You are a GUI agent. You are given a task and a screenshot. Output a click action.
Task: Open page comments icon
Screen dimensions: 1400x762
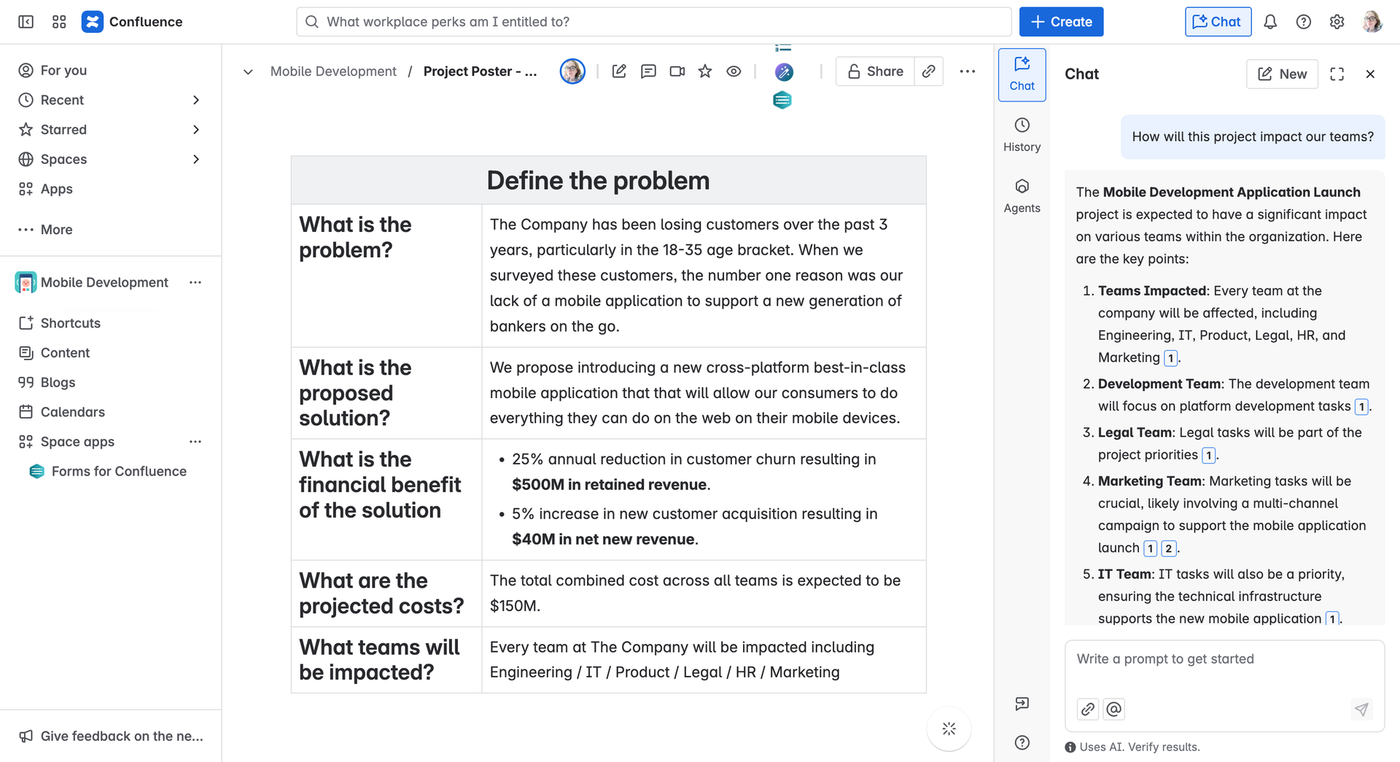click(x=648, y=72)
